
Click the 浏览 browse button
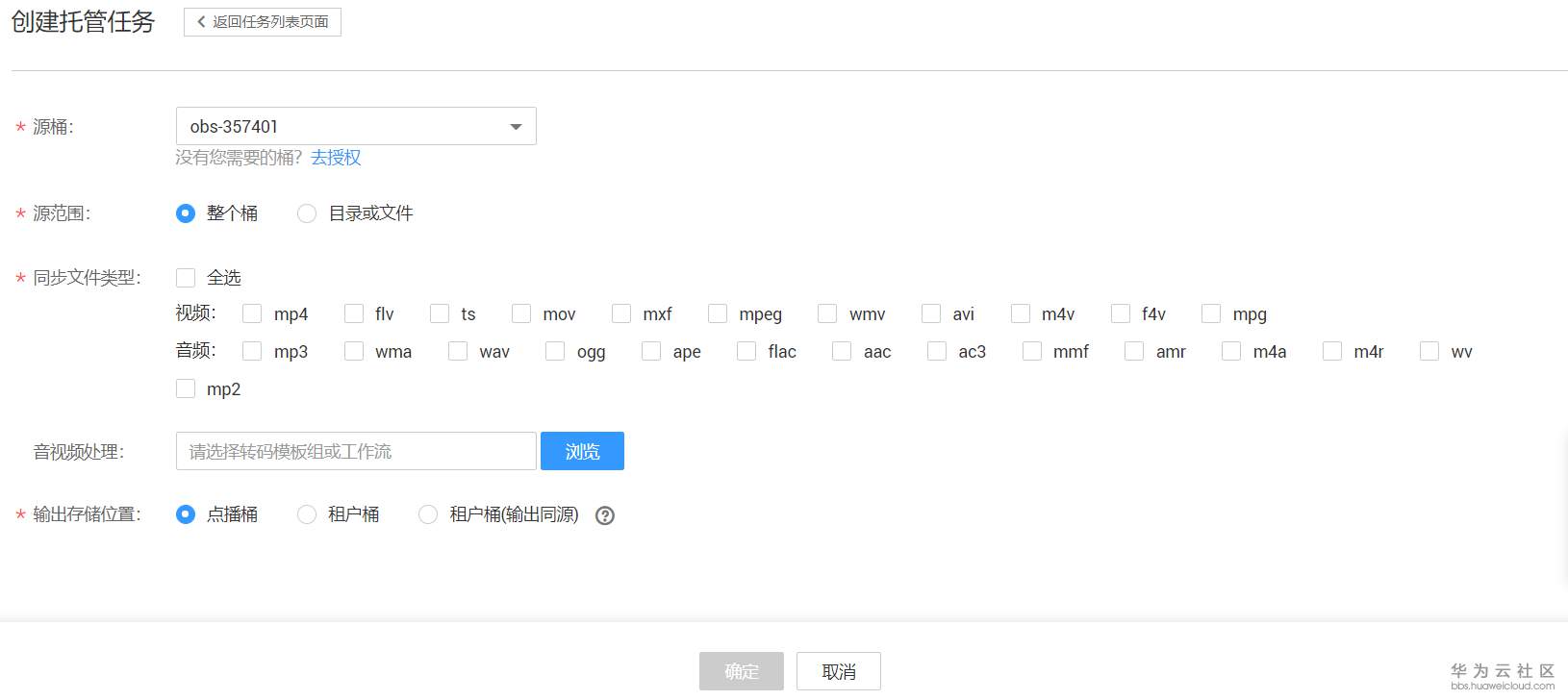pos(582,451)
